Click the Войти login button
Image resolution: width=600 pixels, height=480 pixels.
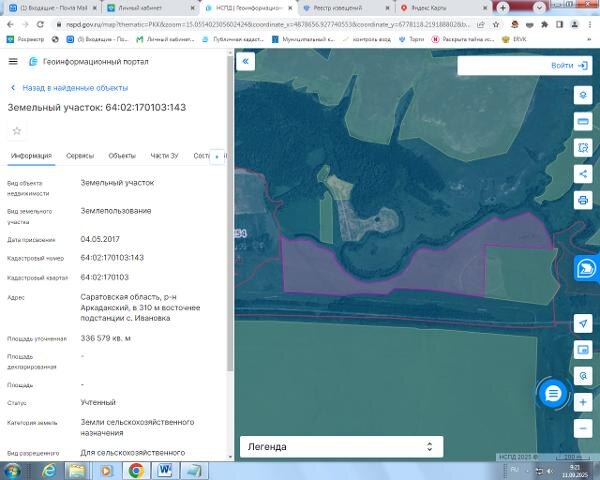[569, 66]
